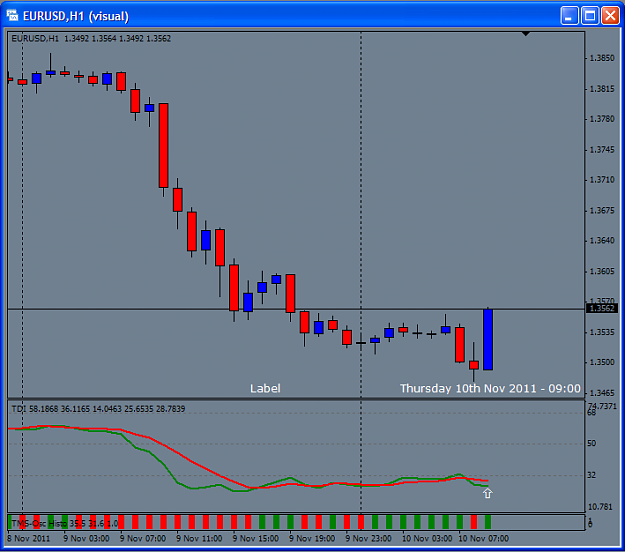Viewport: 625px width, 552px height.
Task: Click the 50 level on TDI scale
Action: pyautogui.click(x=592, y=443)
